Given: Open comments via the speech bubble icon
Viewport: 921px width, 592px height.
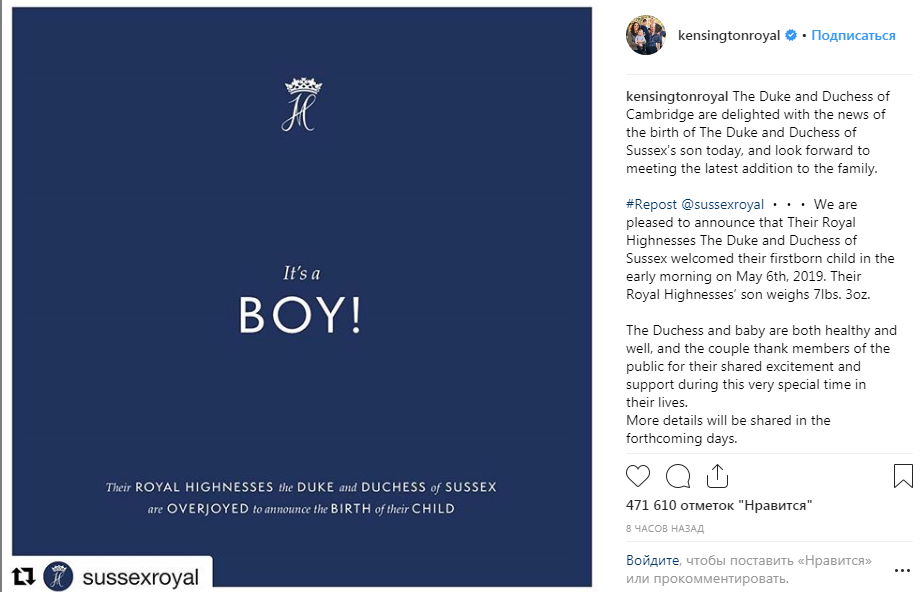Looking at the screenshot, I should [678, 475].
